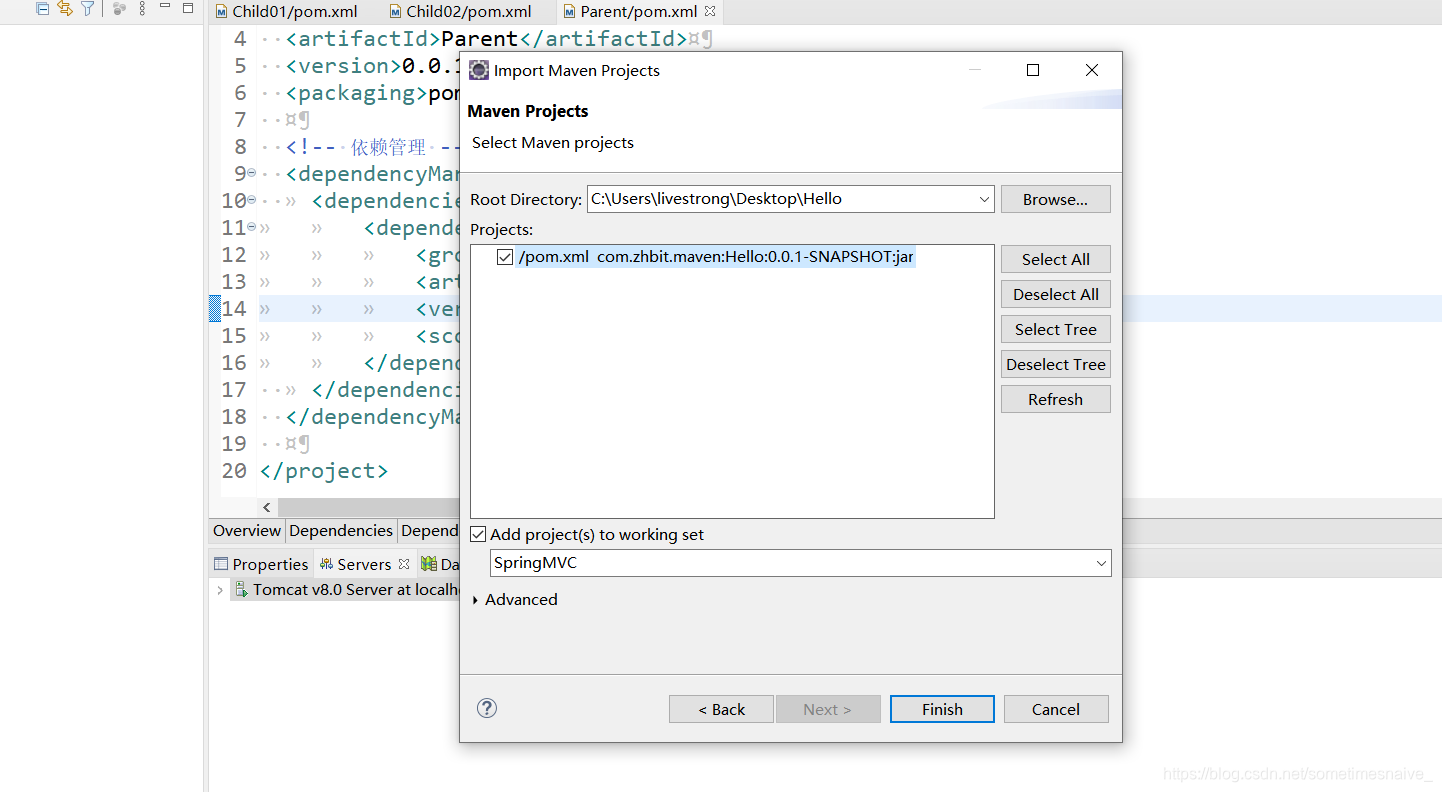Viewport: 1442px width, 792px height.
Task: Click the 'Select Maven projects' subtitle text
Action: 553,143
